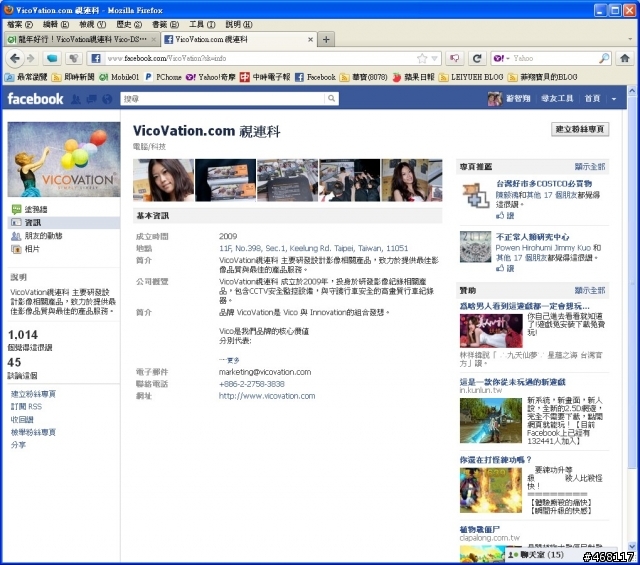
Task: Open the 工具 menu
Action: point(202,24)
